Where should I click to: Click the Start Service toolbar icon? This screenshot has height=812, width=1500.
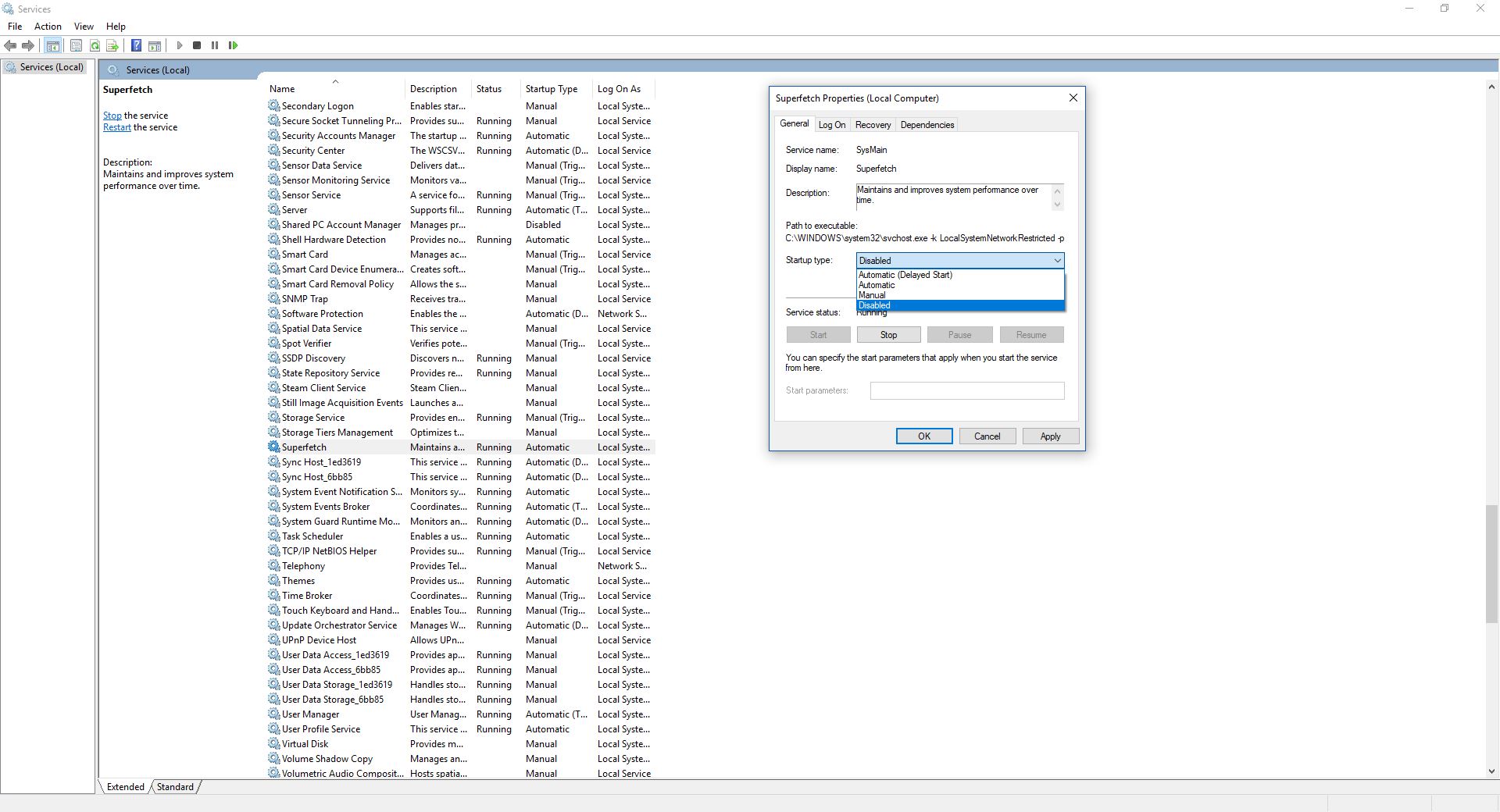(x=179, y=45)
